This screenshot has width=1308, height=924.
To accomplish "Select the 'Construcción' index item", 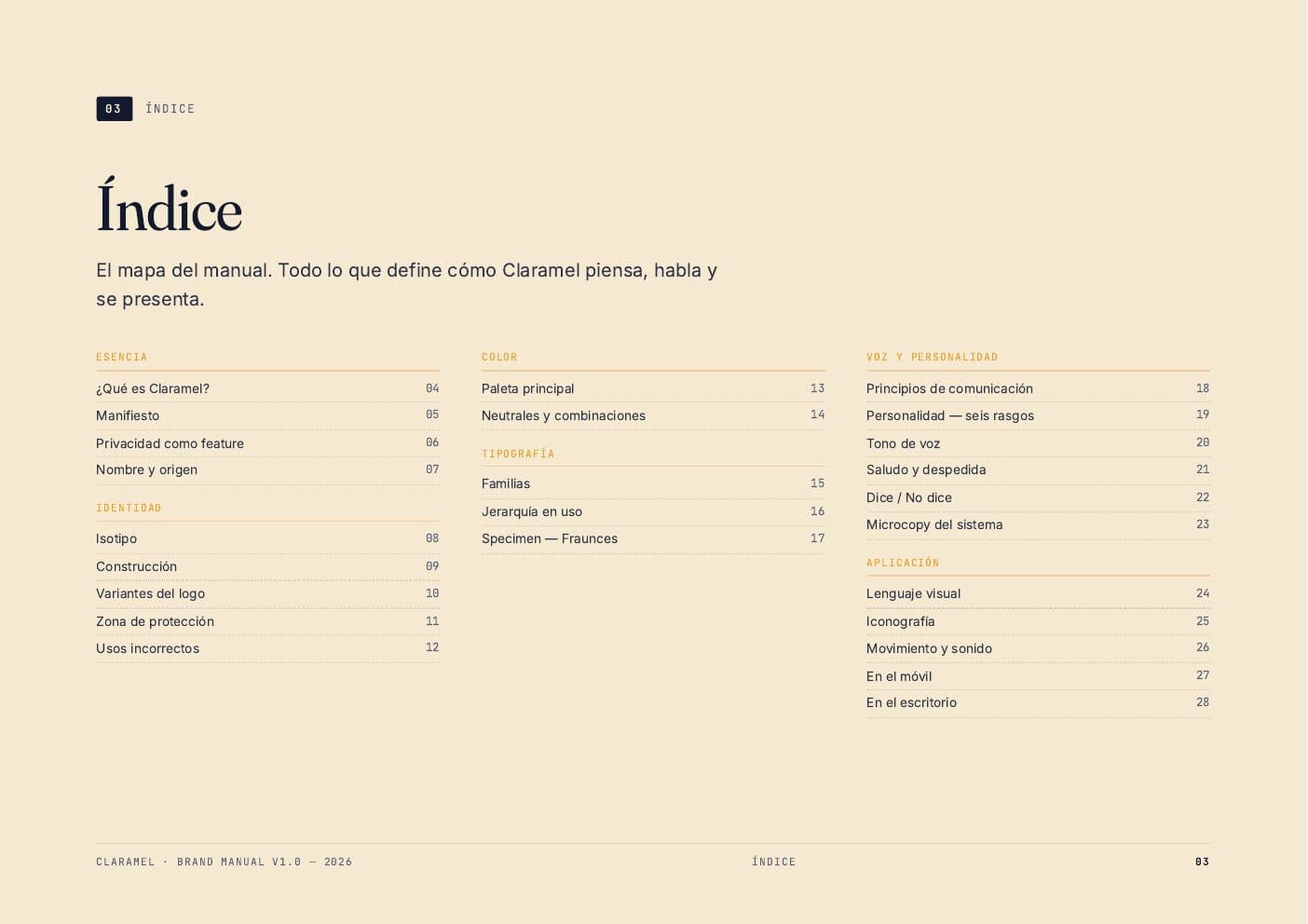I will coord(136,566).
